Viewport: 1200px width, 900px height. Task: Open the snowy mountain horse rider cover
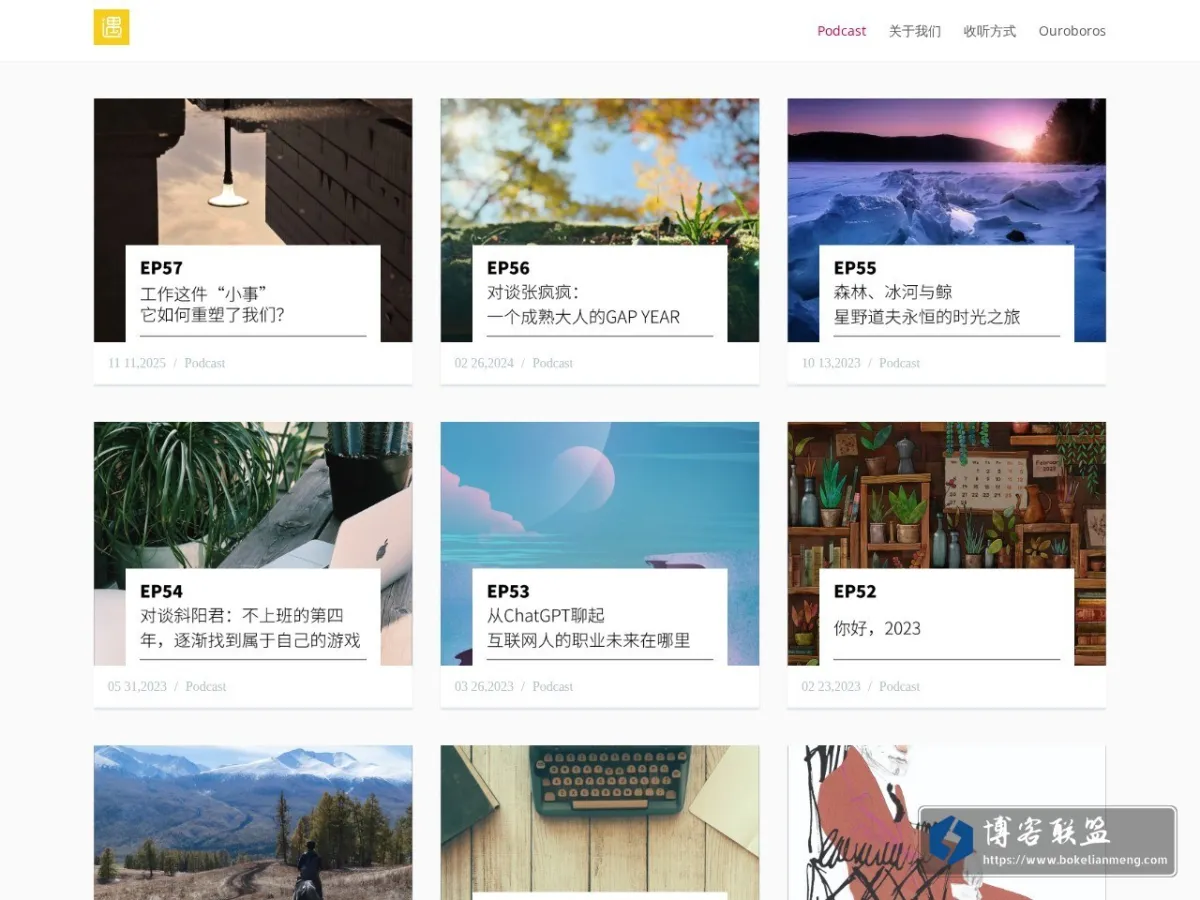(253, 822)
